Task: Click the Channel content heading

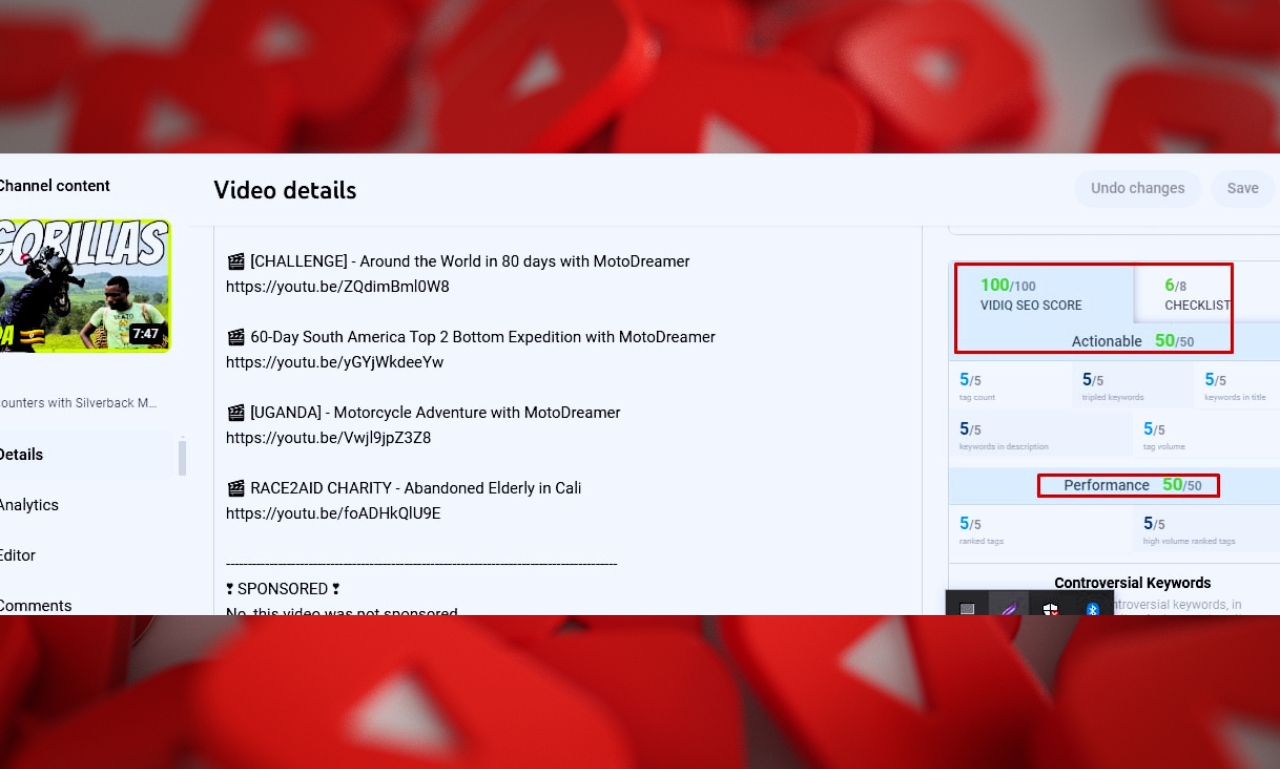Action: 55,186
